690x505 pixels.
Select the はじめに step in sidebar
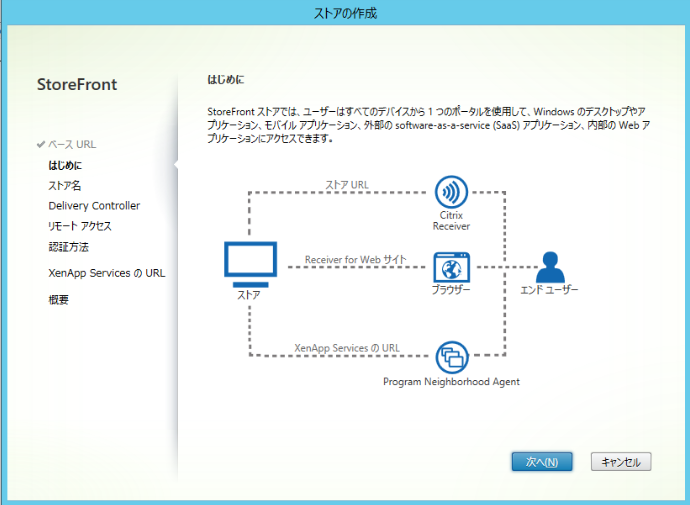click(x=65, y=165)
